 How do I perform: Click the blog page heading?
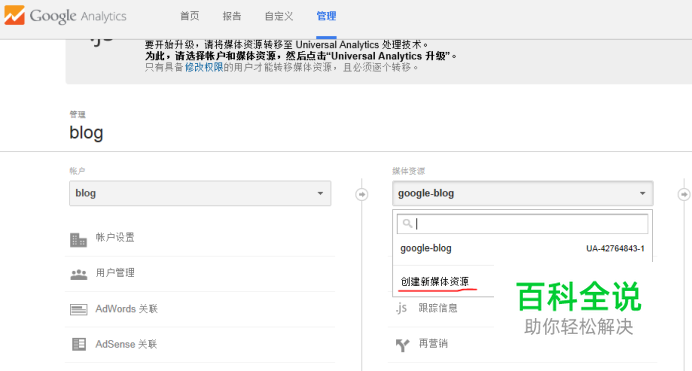[x=86, y=132]
